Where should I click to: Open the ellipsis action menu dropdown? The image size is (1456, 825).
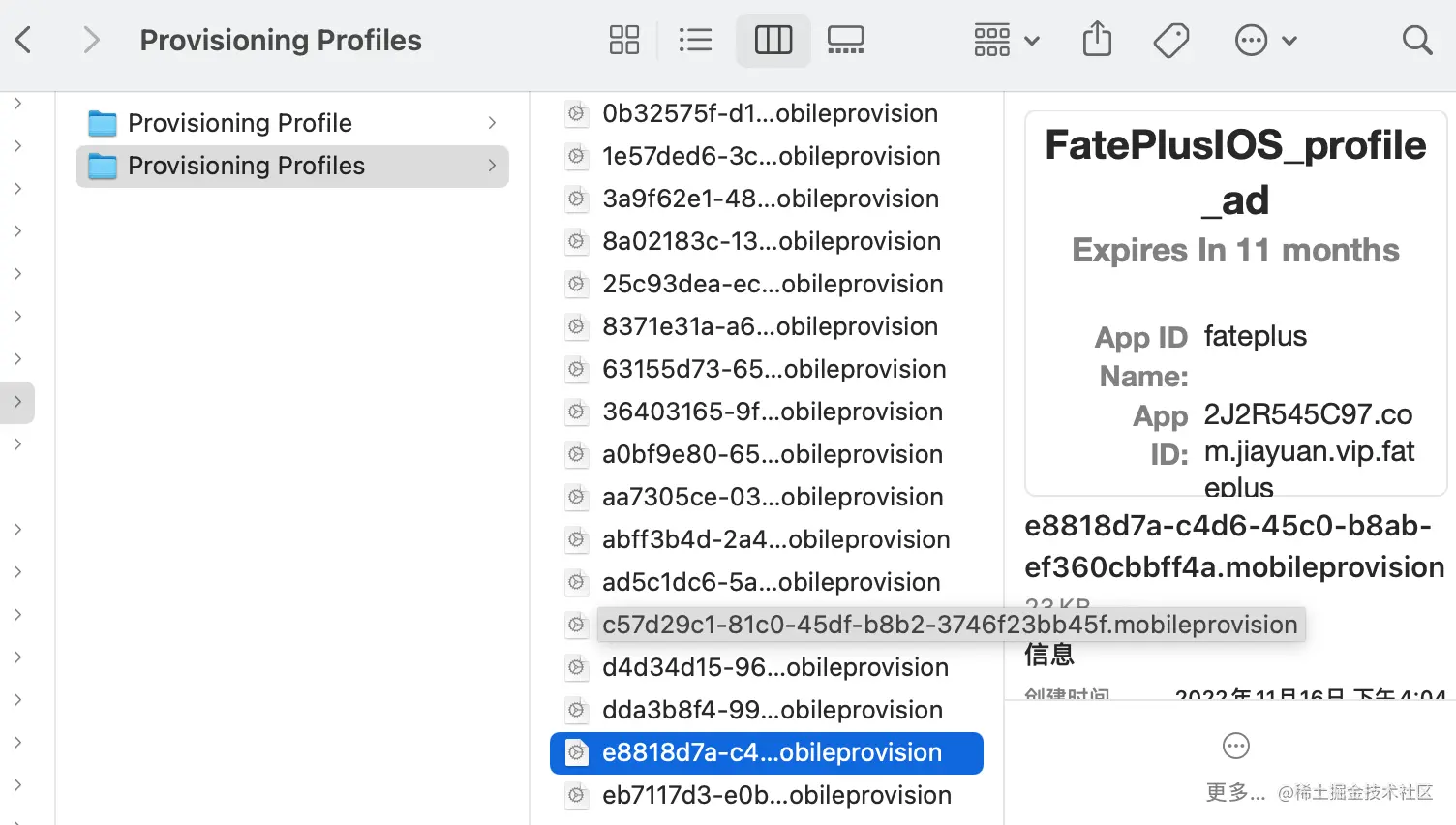pos(1264,40)
